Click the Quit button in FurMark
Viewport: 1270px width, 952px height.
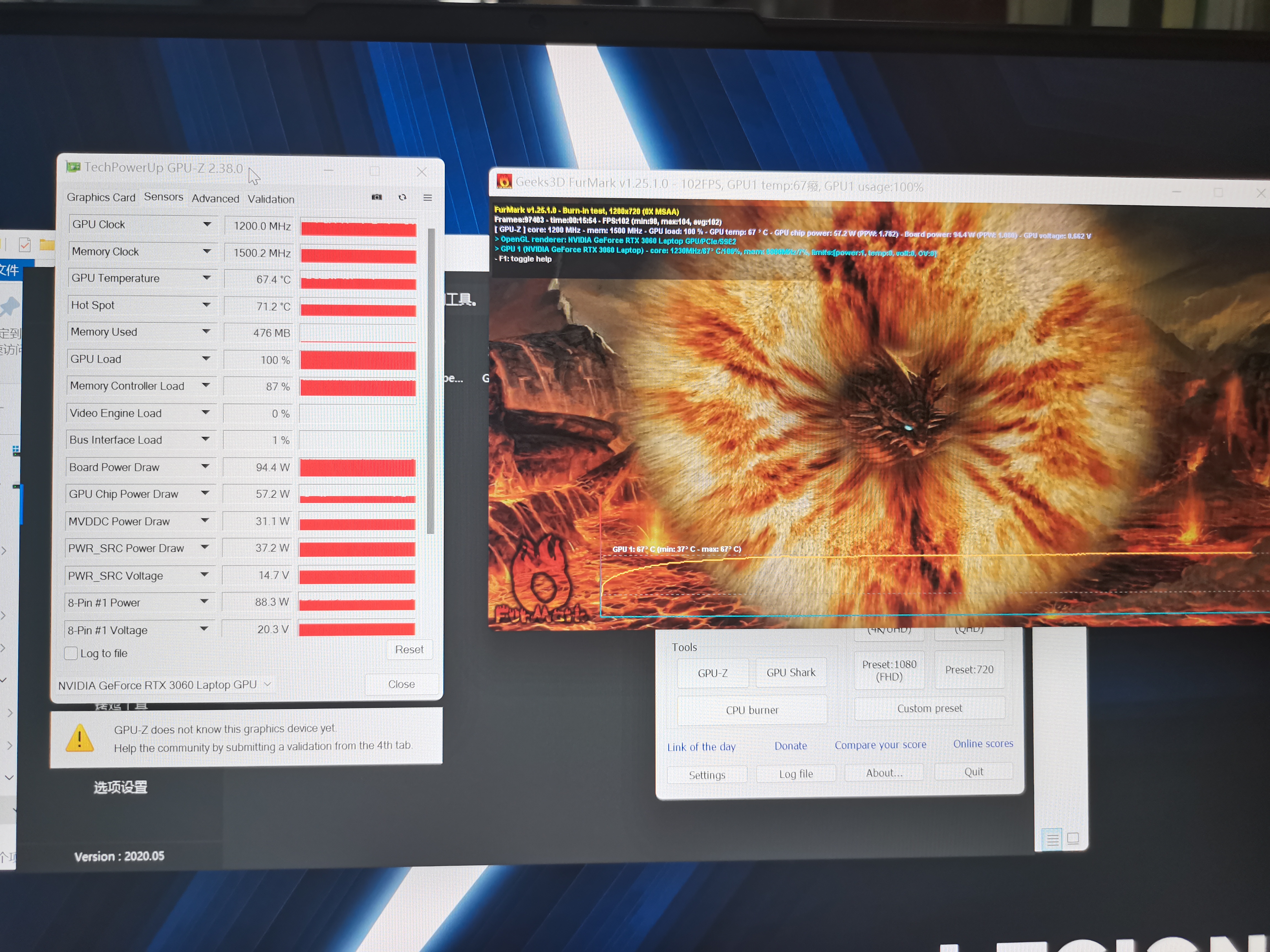pyautogui.click(x=974, y=771)
